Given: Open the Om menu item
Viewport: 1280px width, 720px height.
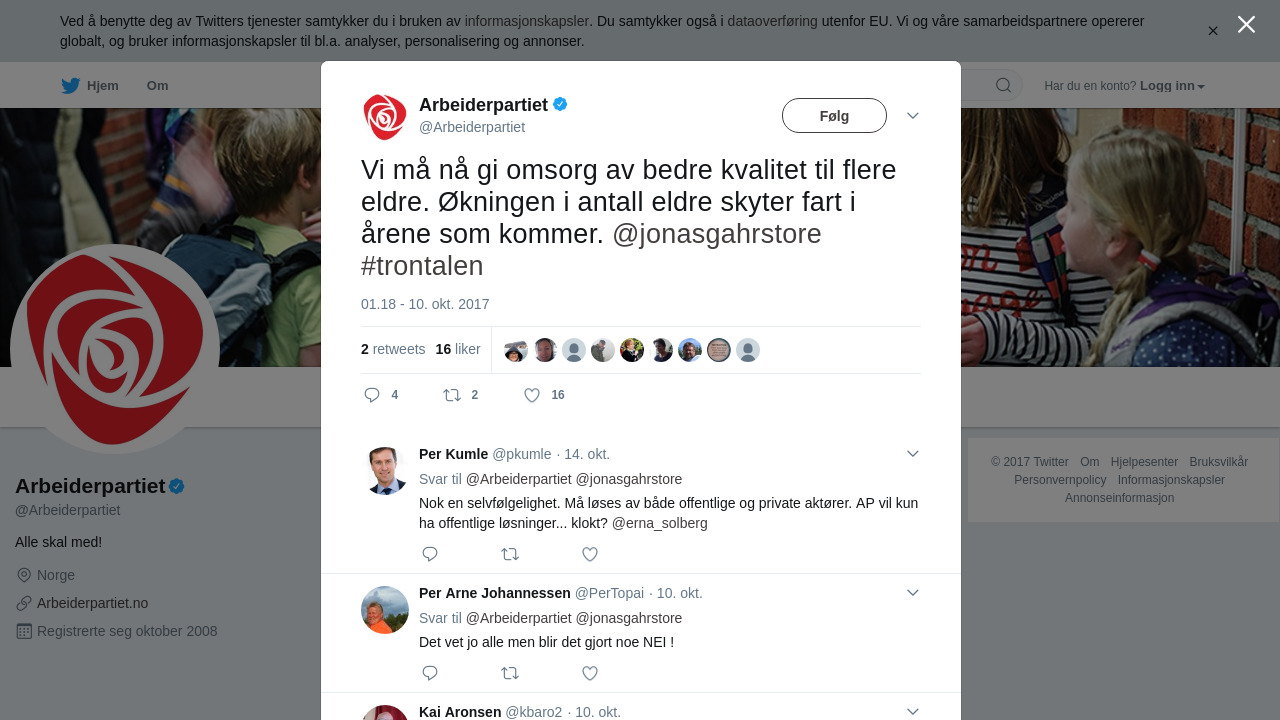Looking at the screenshot, I should [157, 86].
